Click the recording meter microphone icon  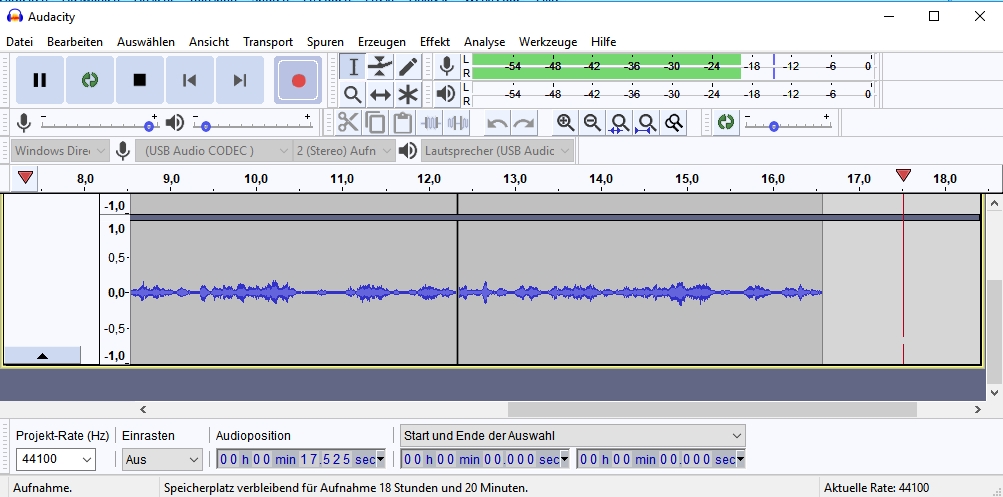(x=446, y=66)
